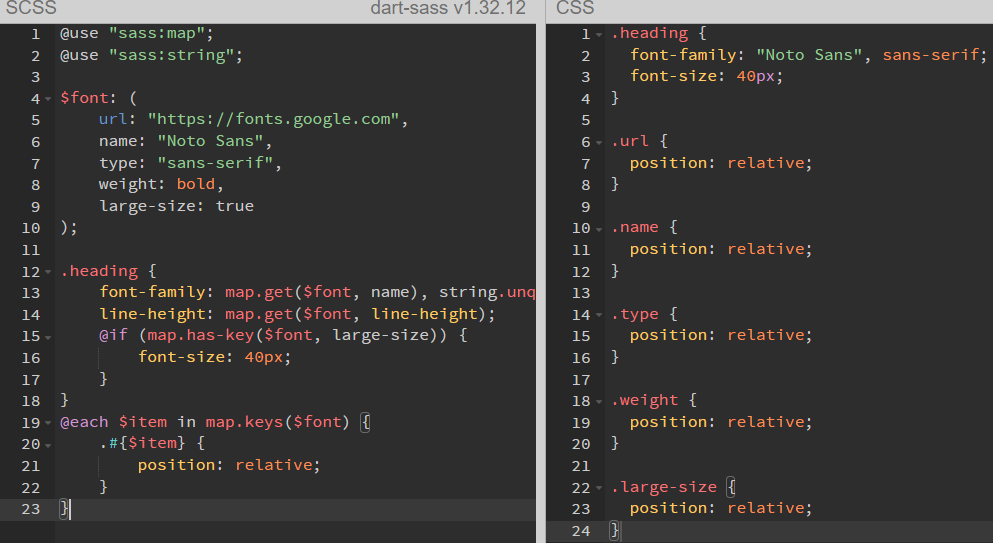Collapse the @if block fold arrow

click(x=48, y=336)
